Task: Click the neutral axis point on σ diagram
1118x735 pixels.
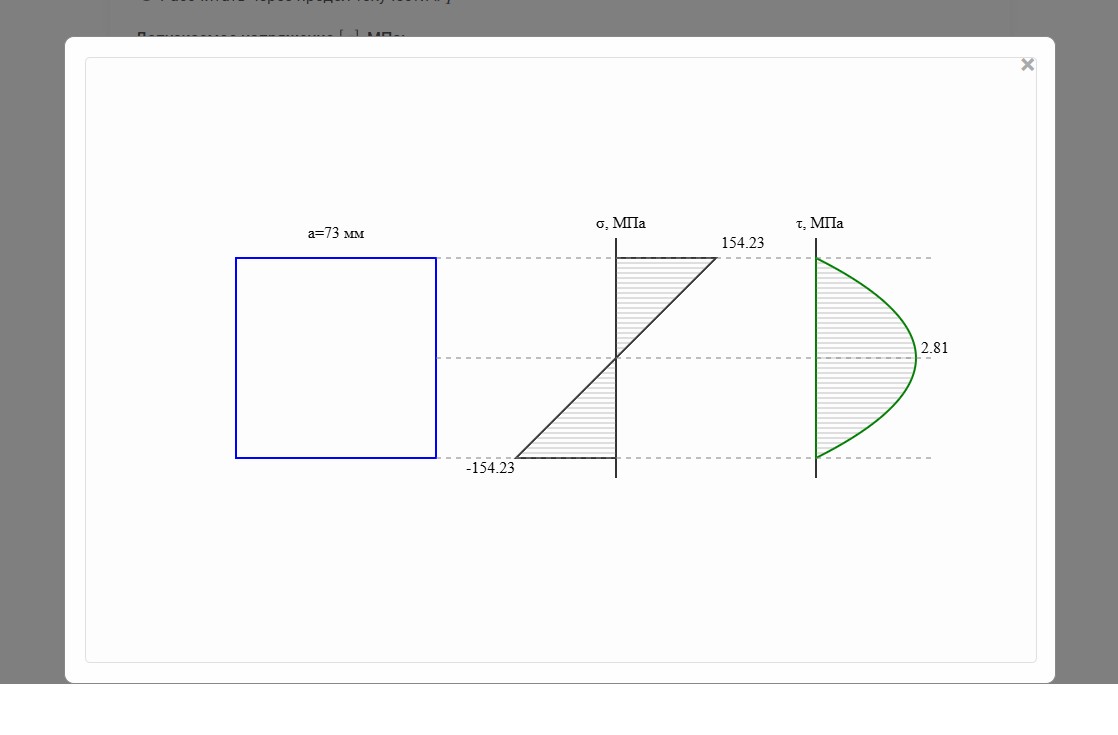Action: tap(616, 358)
